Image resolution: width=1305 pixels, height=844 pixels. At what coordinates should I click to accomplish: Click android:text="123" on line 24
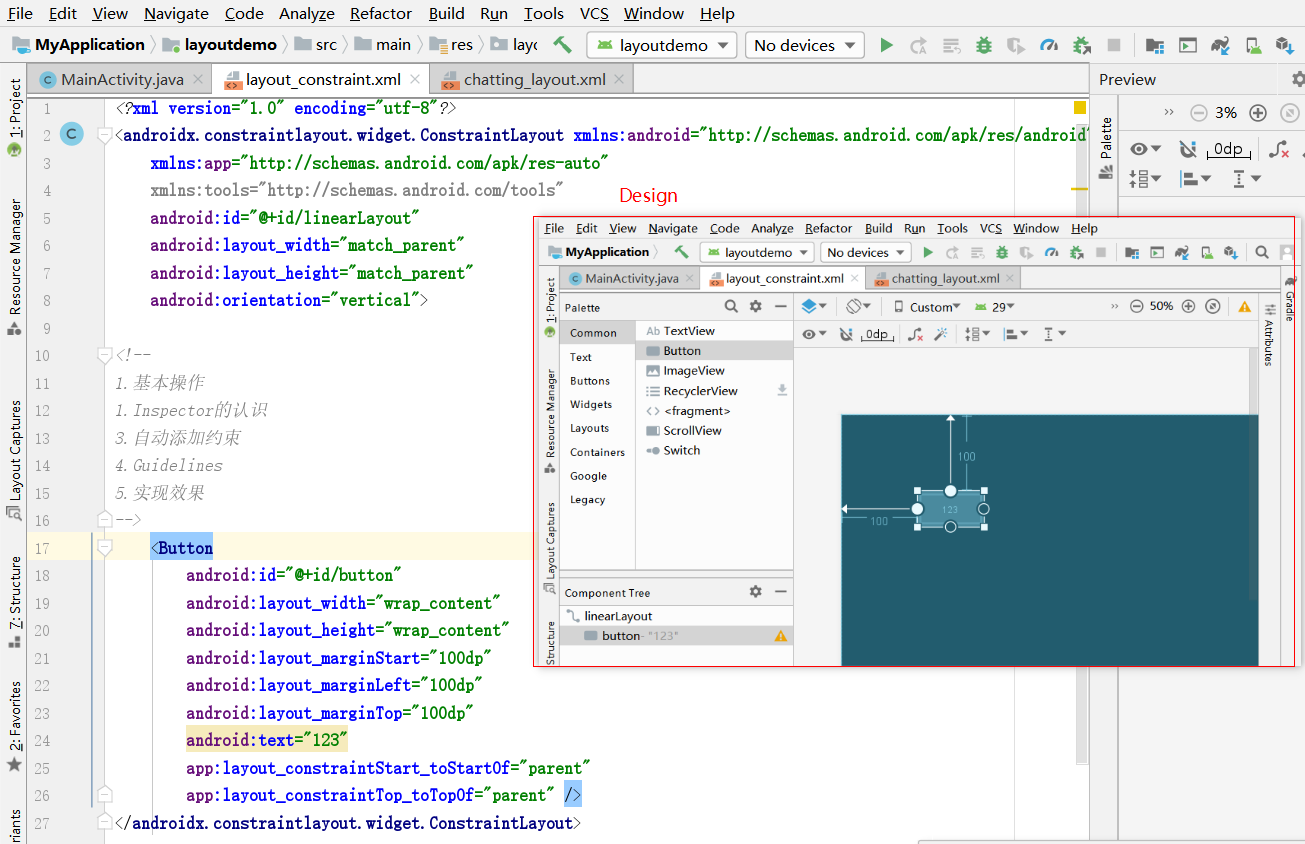click(x=267, y=740)
